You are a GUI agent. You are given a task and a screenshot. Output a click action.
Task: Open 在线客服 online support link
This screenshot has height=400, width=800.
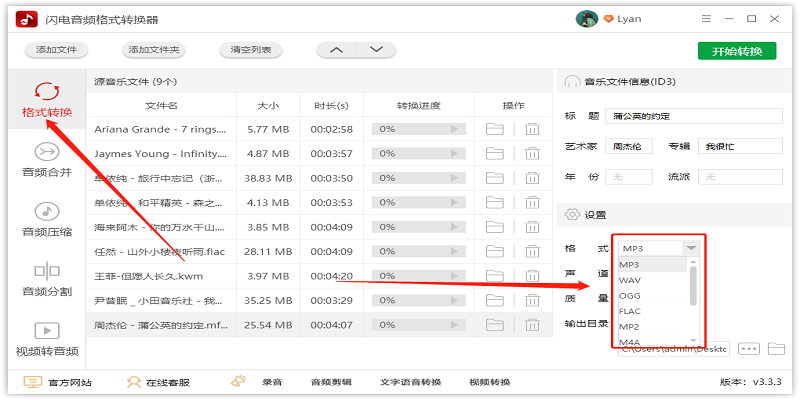click(158, 382)
